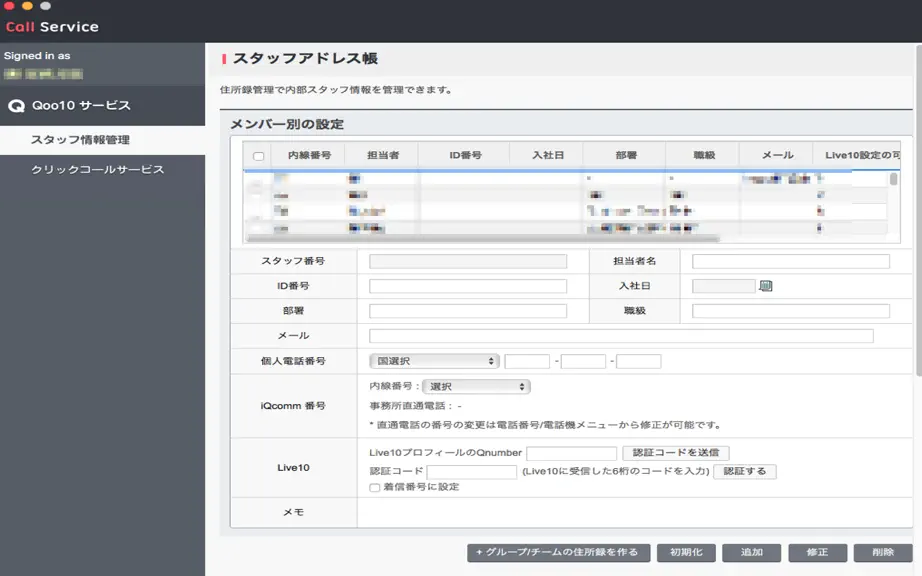Viewport: 922px width, 576px height.
Task: Select the Qoo10 サービス sidebar section
Action: coord(102,106)
